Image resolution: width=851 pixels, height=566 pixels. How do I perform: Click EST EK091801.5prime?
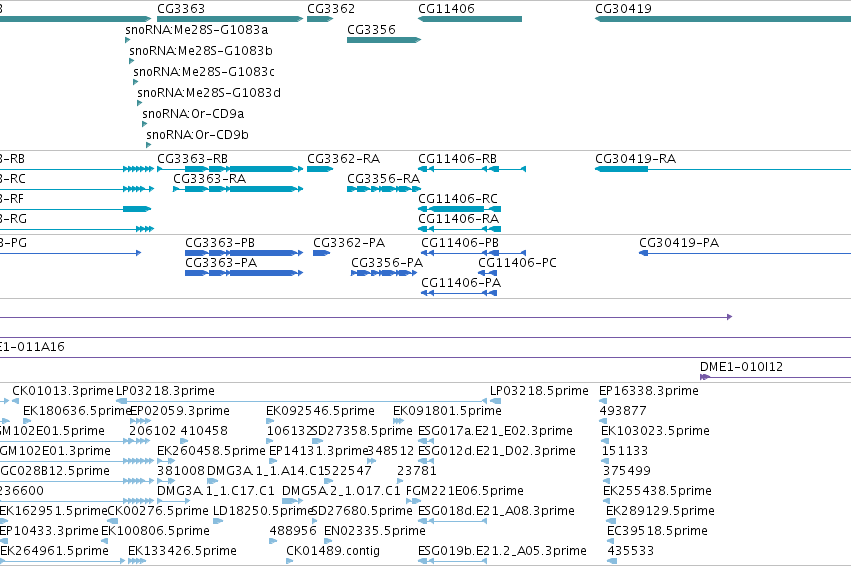(447, 411)
